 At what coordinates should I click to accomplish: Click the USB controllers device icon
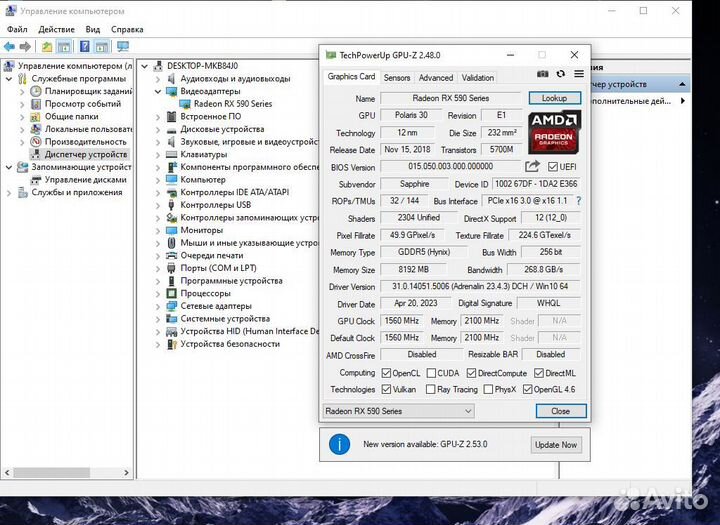coord(171,205)
